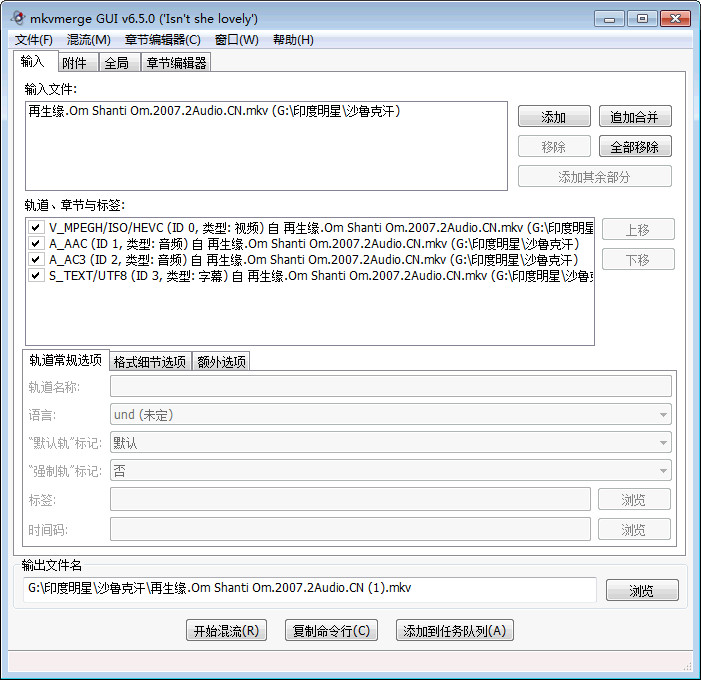Open the 章节编辑器(C) menu
Screen dimensions: 701x680
tap(162, 40)
